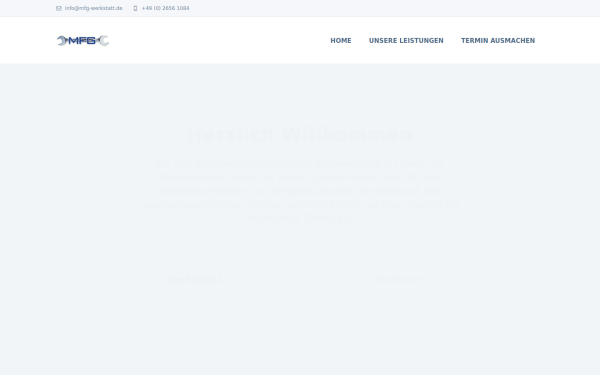This screenshot has width=600, height=375.
Task: Open the HOME menu item
Action: click(341, 41)
